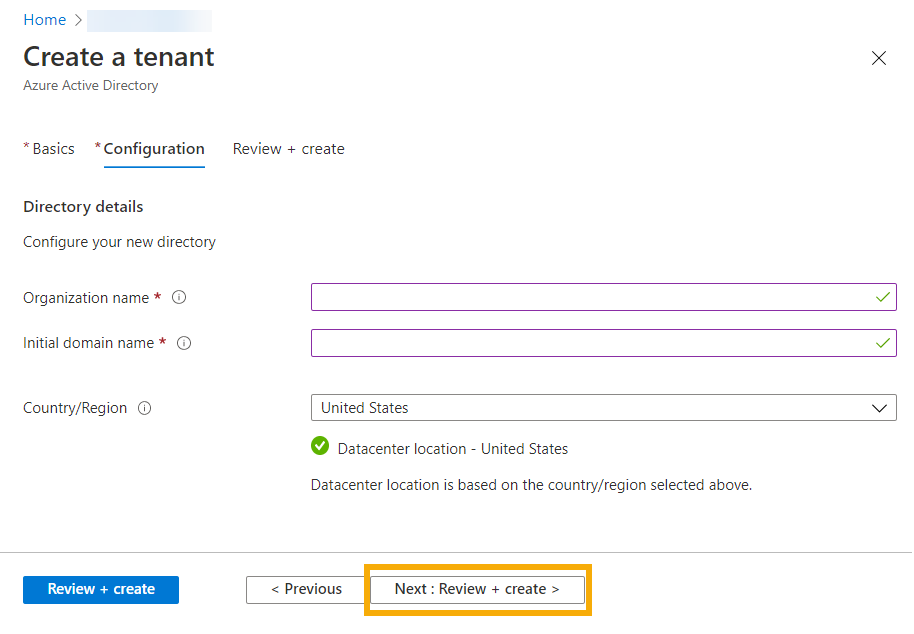This screenshot has width=914, height=634.
Task: Open the Configuration tab
Action: pos(153,148)
